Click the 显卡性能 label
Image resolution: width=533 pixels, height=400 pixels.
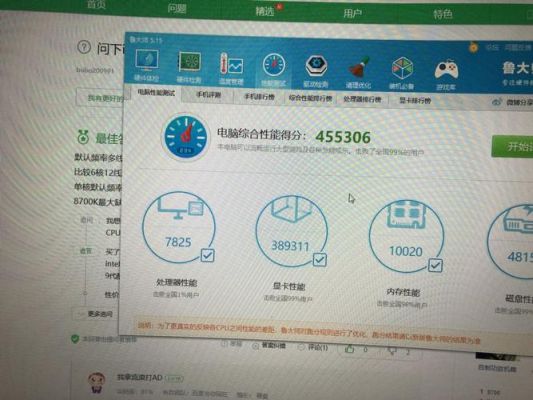(289, 286)
